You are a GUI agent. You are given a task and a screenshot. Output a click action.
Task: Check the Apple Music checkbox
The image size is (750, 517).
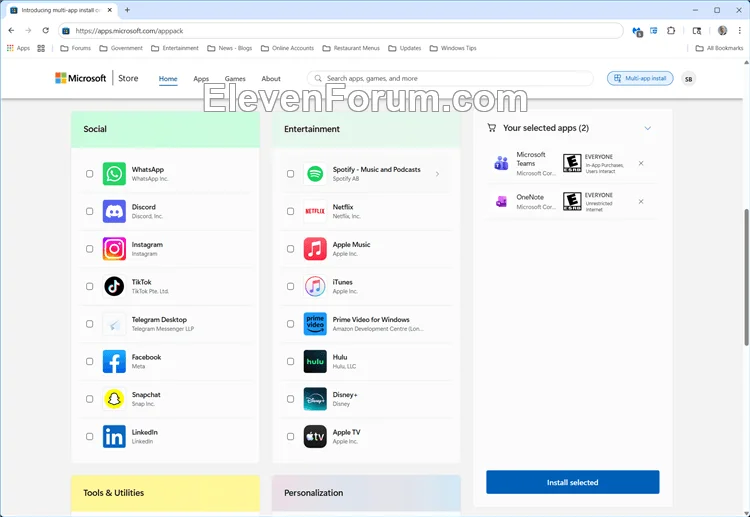point(290,249)
